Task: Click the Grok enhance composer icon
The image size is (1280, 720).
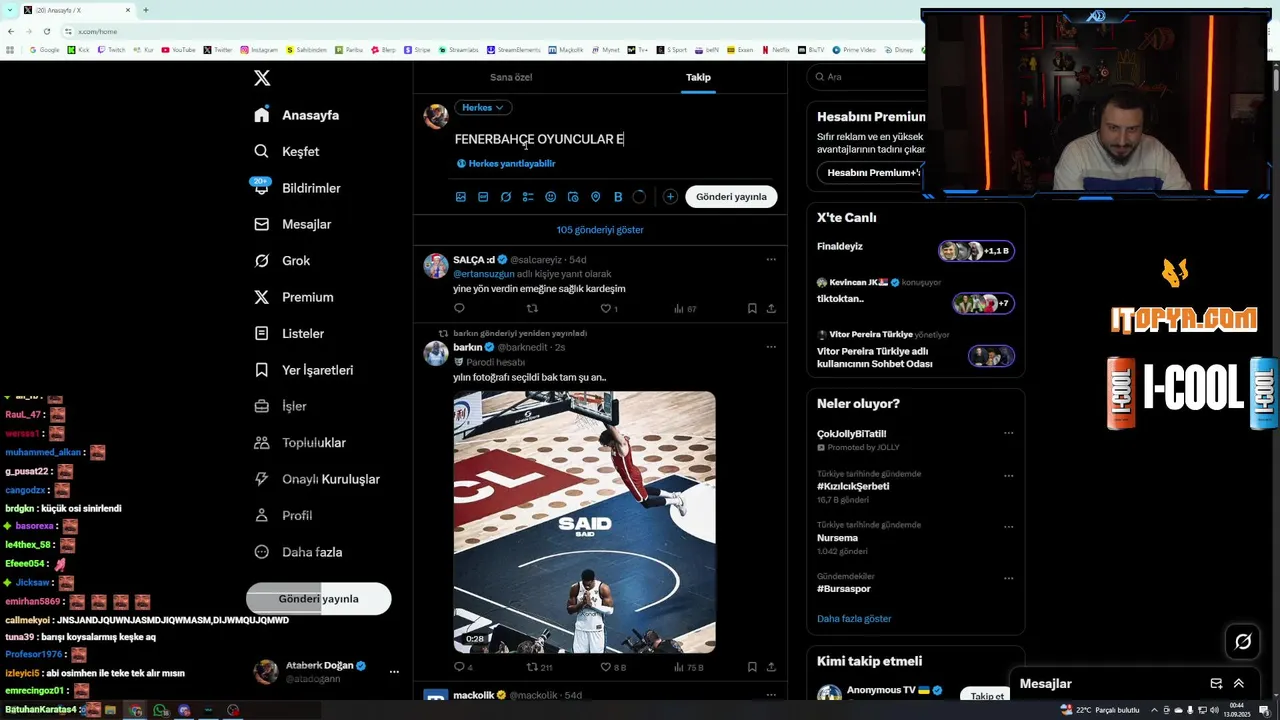Action: [x=506, y=197]
